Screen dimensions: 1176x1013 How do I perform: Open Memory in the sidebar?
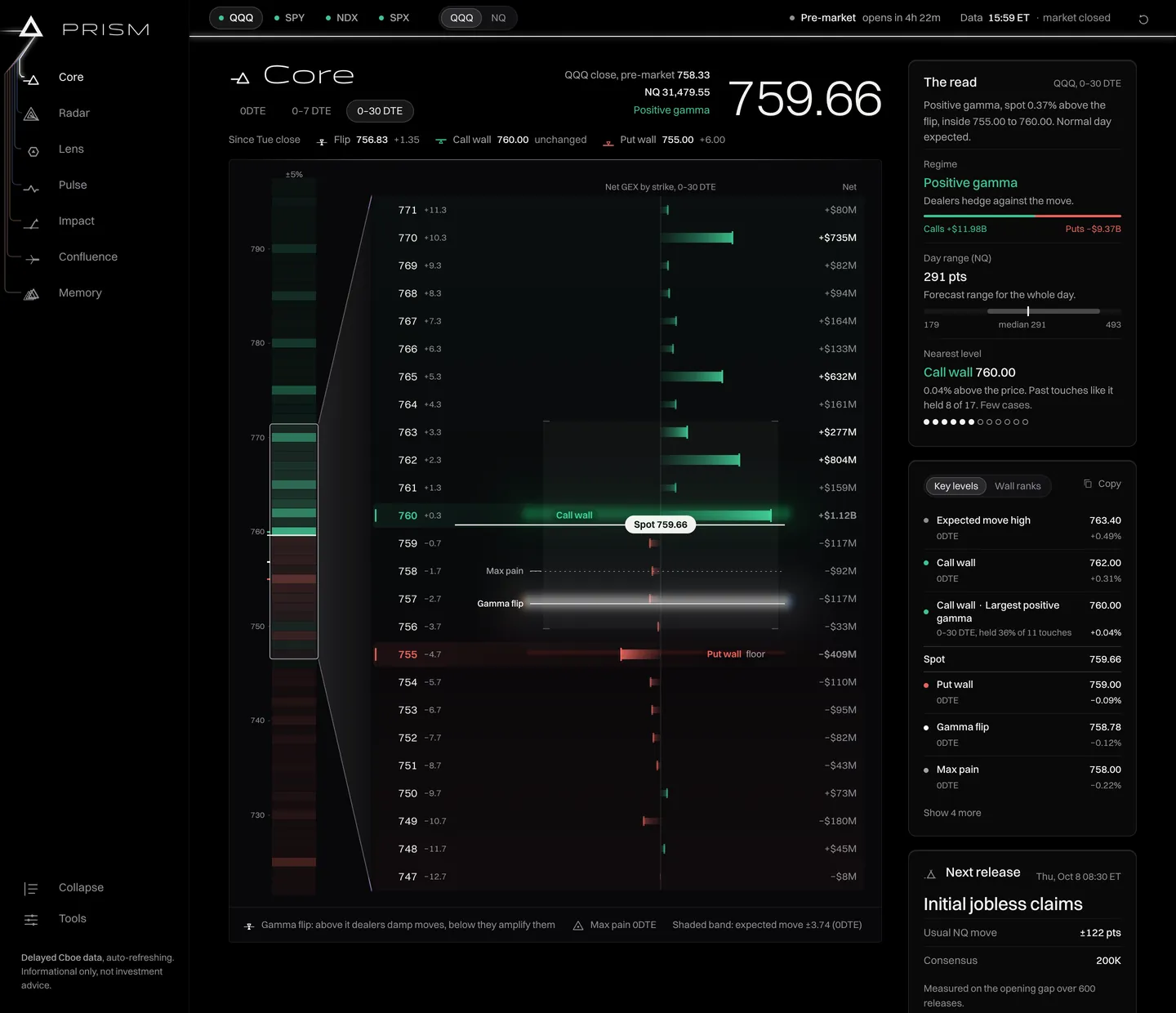[x=80, y=293]
